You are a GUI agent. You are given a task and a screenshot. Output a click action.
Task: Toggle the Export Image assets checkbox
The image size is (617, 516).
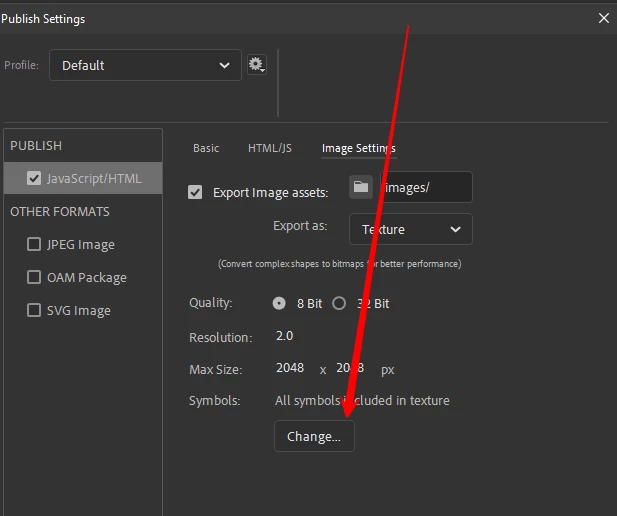(x=195, y=192)
